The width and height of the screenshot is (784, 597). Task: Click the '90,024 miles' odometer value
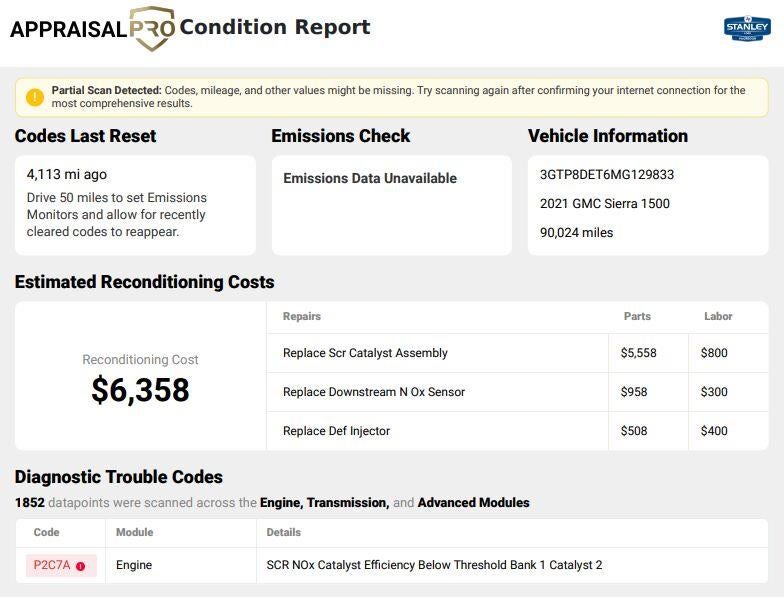(576, 232)
